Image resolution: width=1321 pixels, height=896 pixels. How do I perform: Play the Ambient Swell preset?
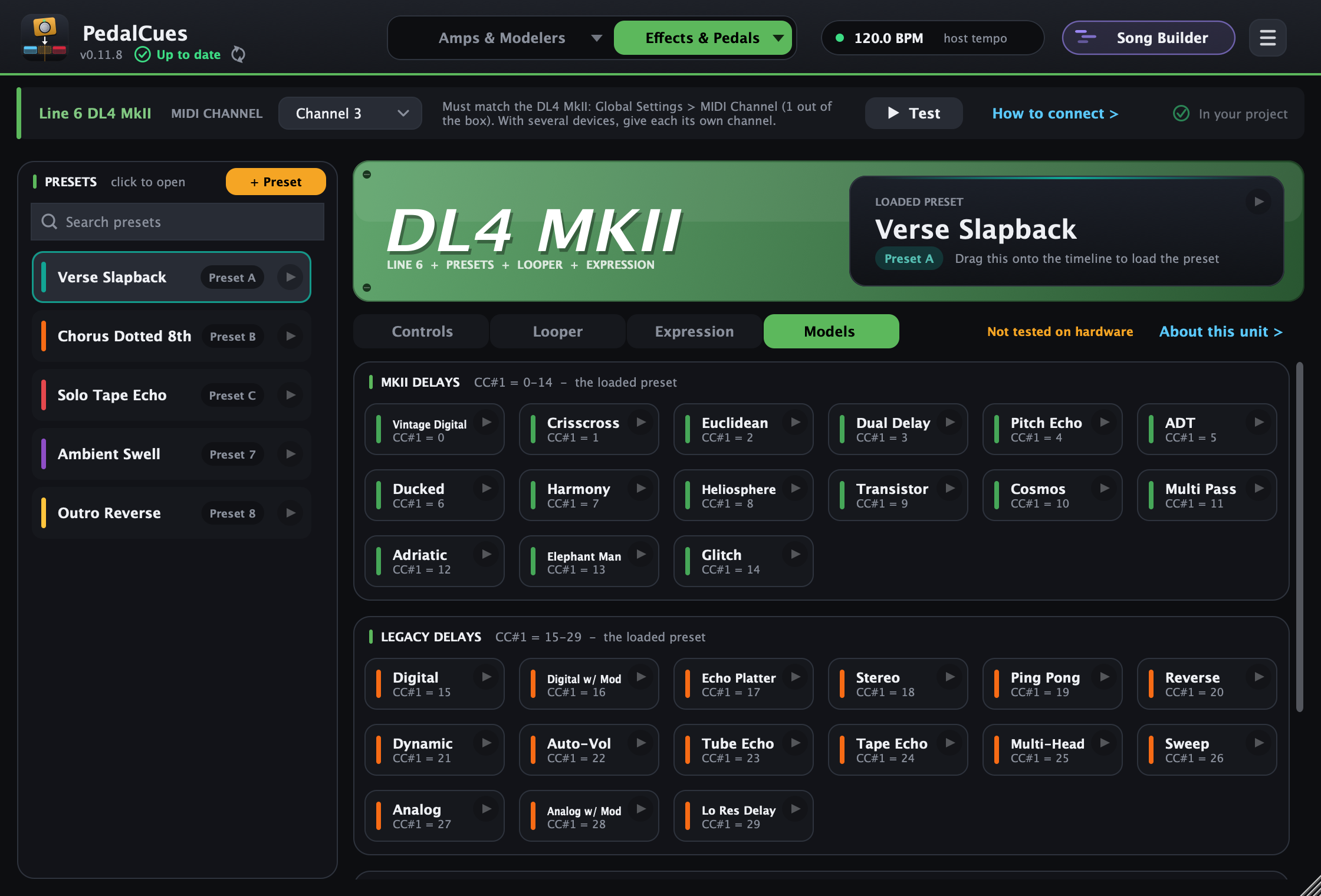[290, 454]
